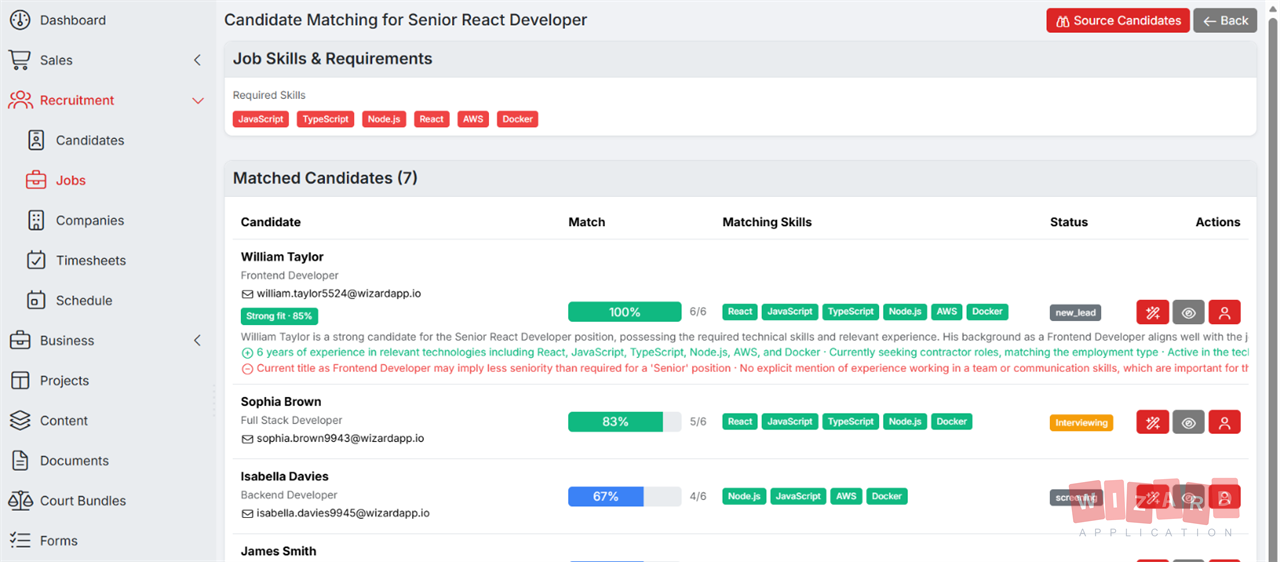Image resolution: width=1280 pixels, height=562 pixels.
Task: Click the Source Candidates button
Action: (1118, 20)
